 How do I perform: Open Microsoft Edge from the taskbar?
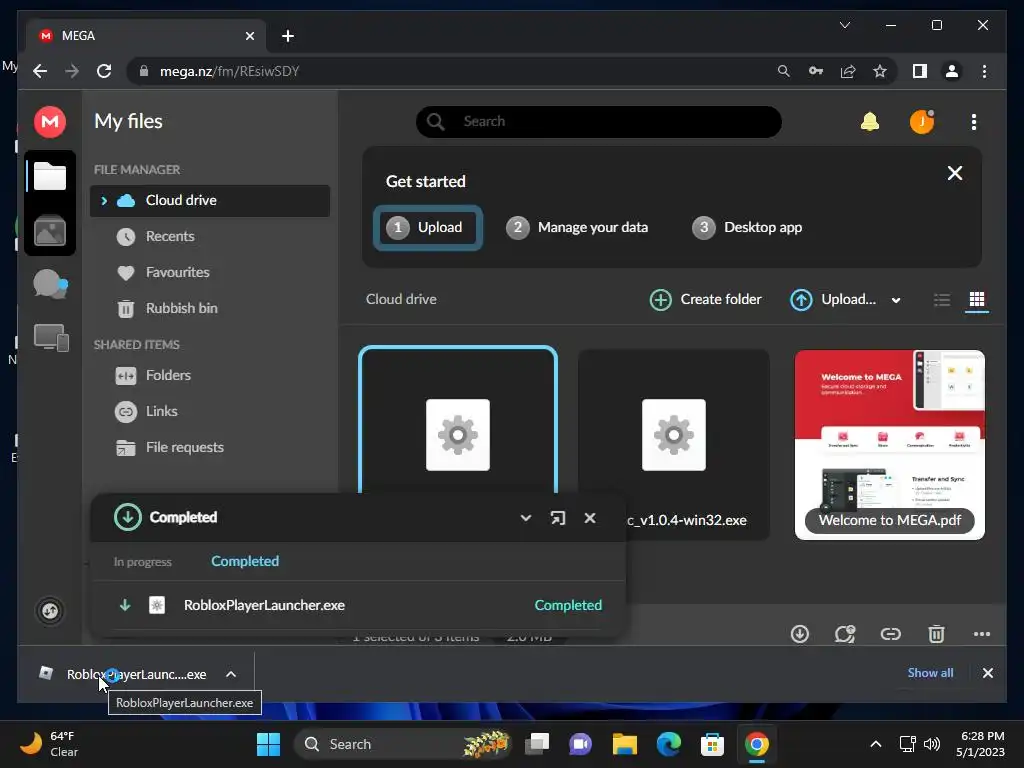coord(669,744)
